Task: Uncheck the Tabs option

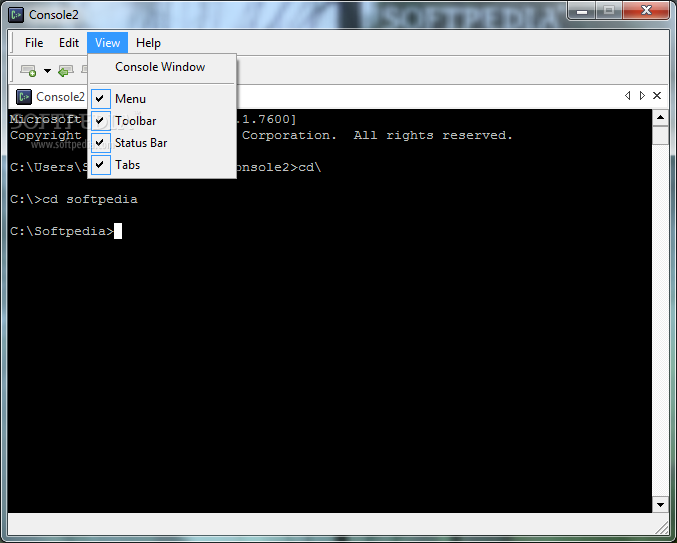Action: 162,164
